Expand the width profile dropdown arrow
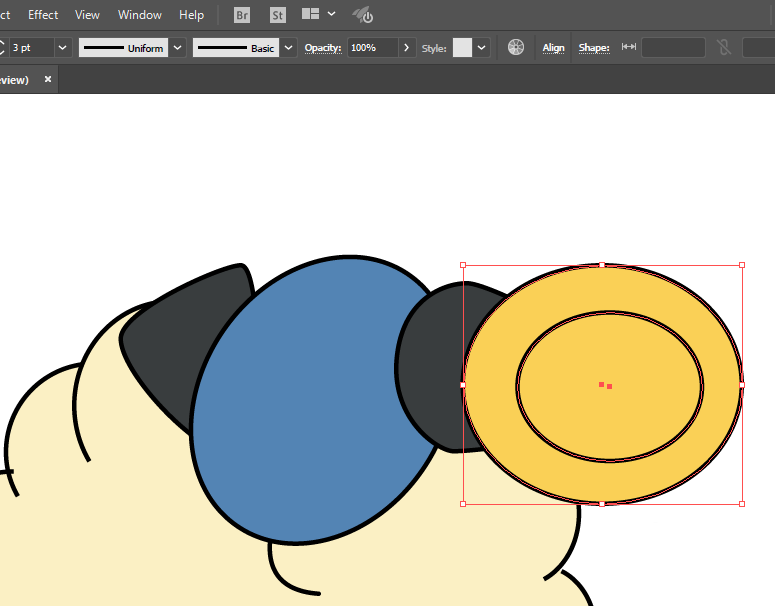Screen dimensions: 775x606 click(177, 48)
